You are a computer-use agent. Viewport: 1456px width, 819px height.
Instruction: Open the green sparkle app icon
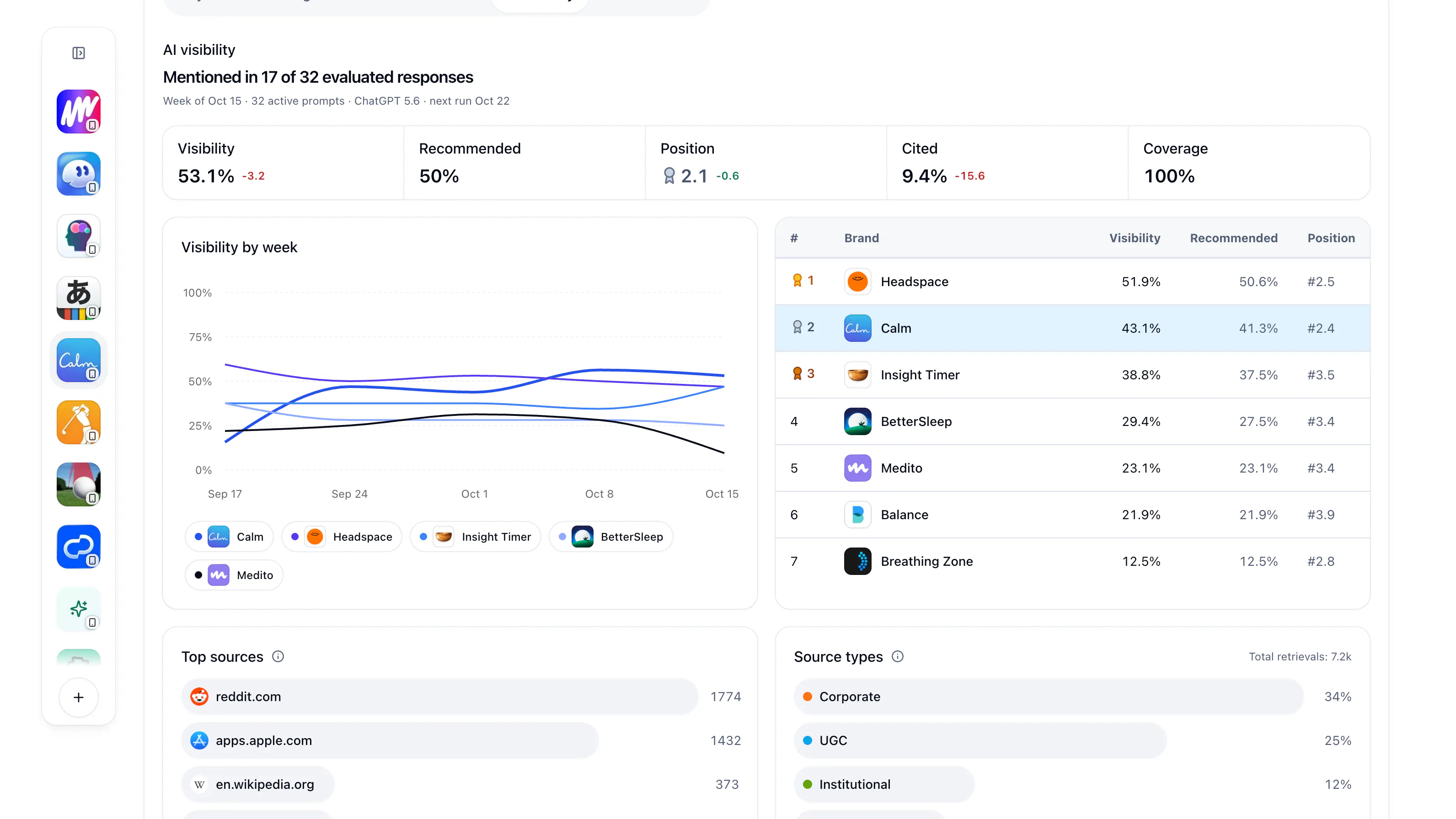79,608
